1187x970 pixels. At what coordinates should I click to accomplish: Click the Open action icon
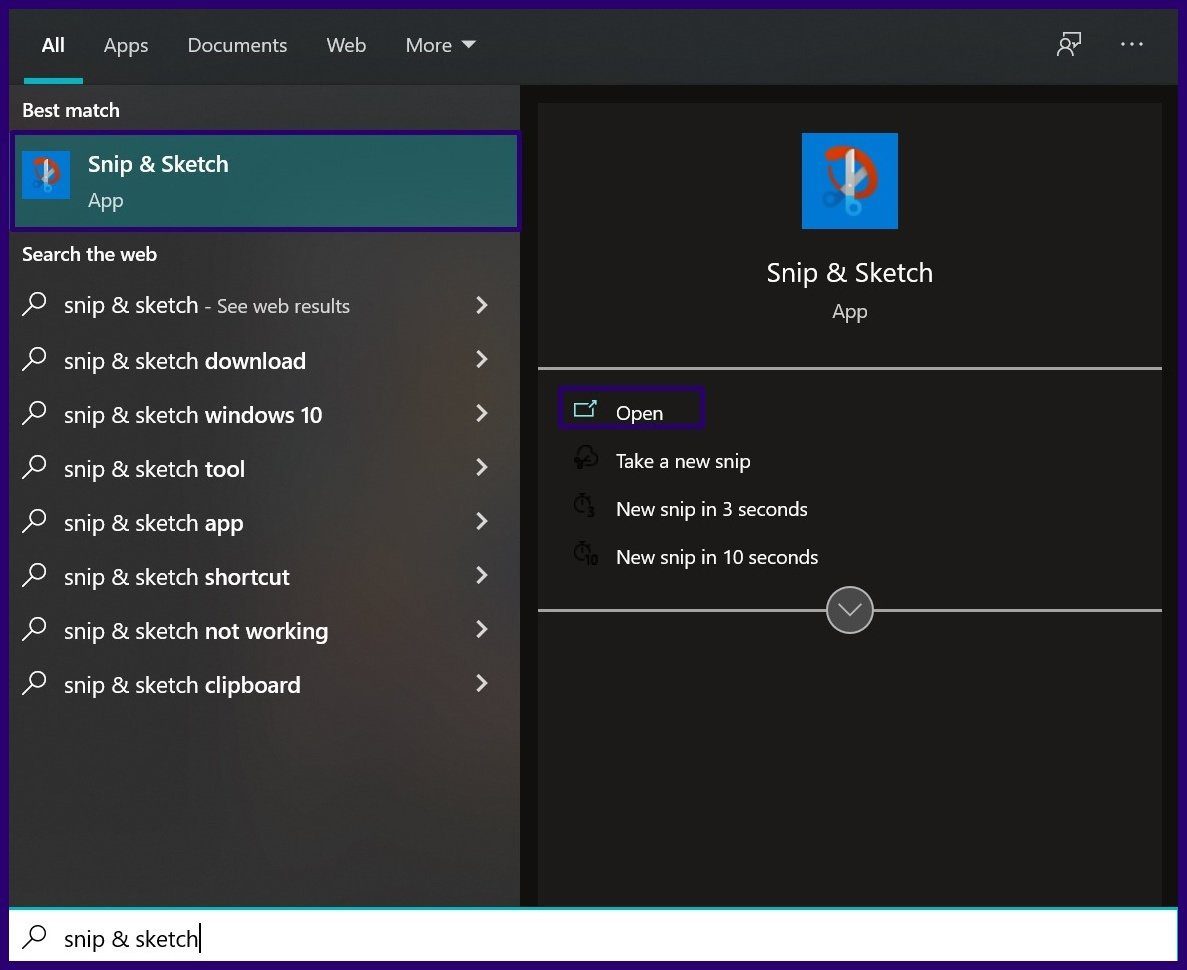(x=585, y=410)
